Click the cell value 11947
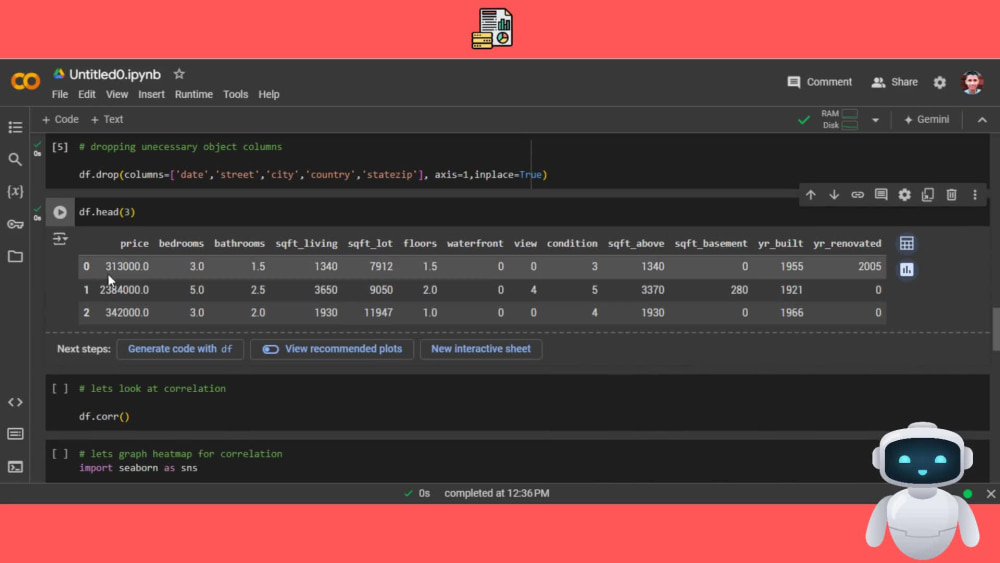 pyautogui.click(x=378, y=312)
